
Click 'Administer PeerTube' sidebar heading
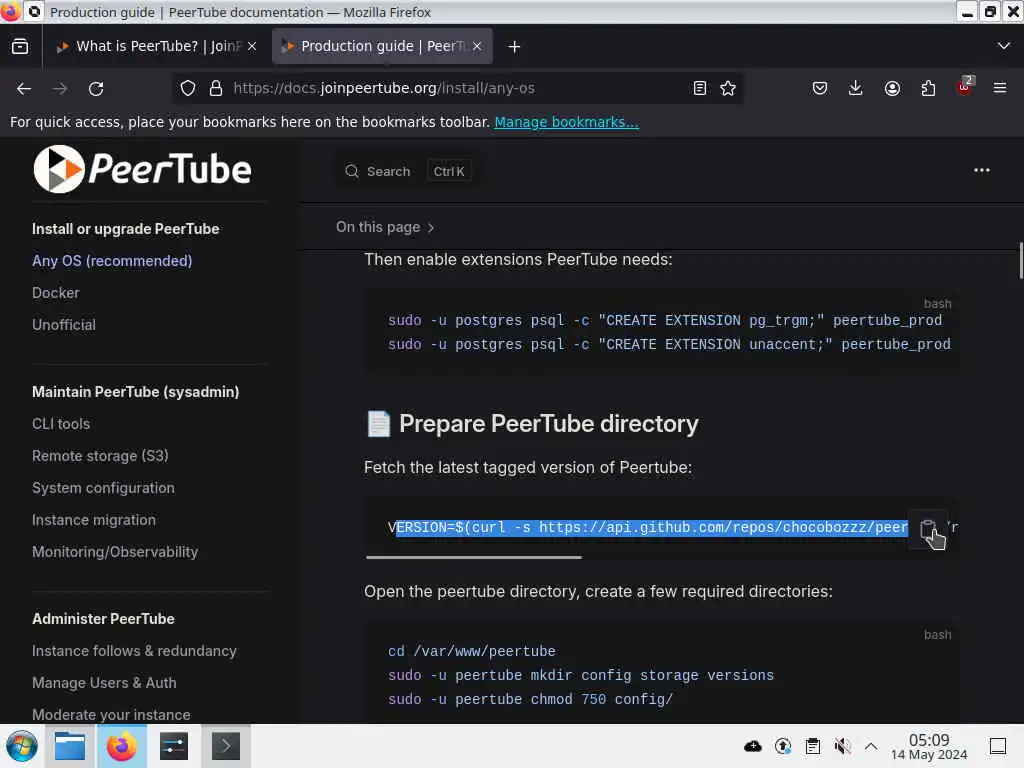click(103, 619)
